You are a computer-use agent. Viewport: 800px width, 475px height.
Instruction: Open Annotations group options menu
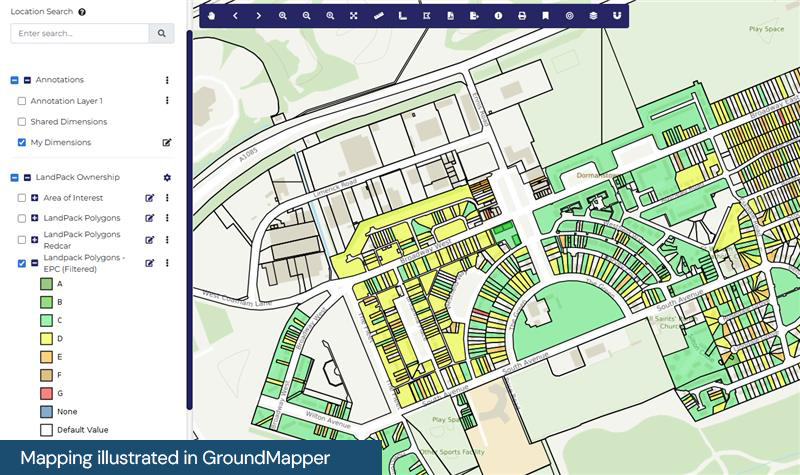167,80
